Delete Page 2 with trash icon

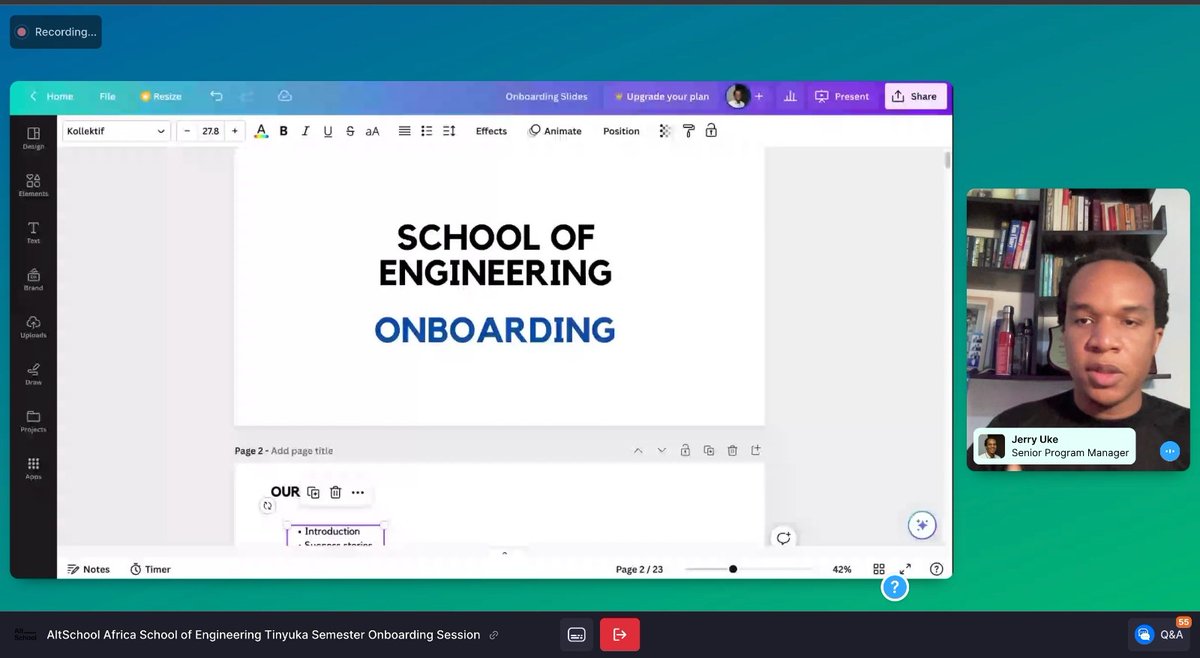(x=732, y=451)
